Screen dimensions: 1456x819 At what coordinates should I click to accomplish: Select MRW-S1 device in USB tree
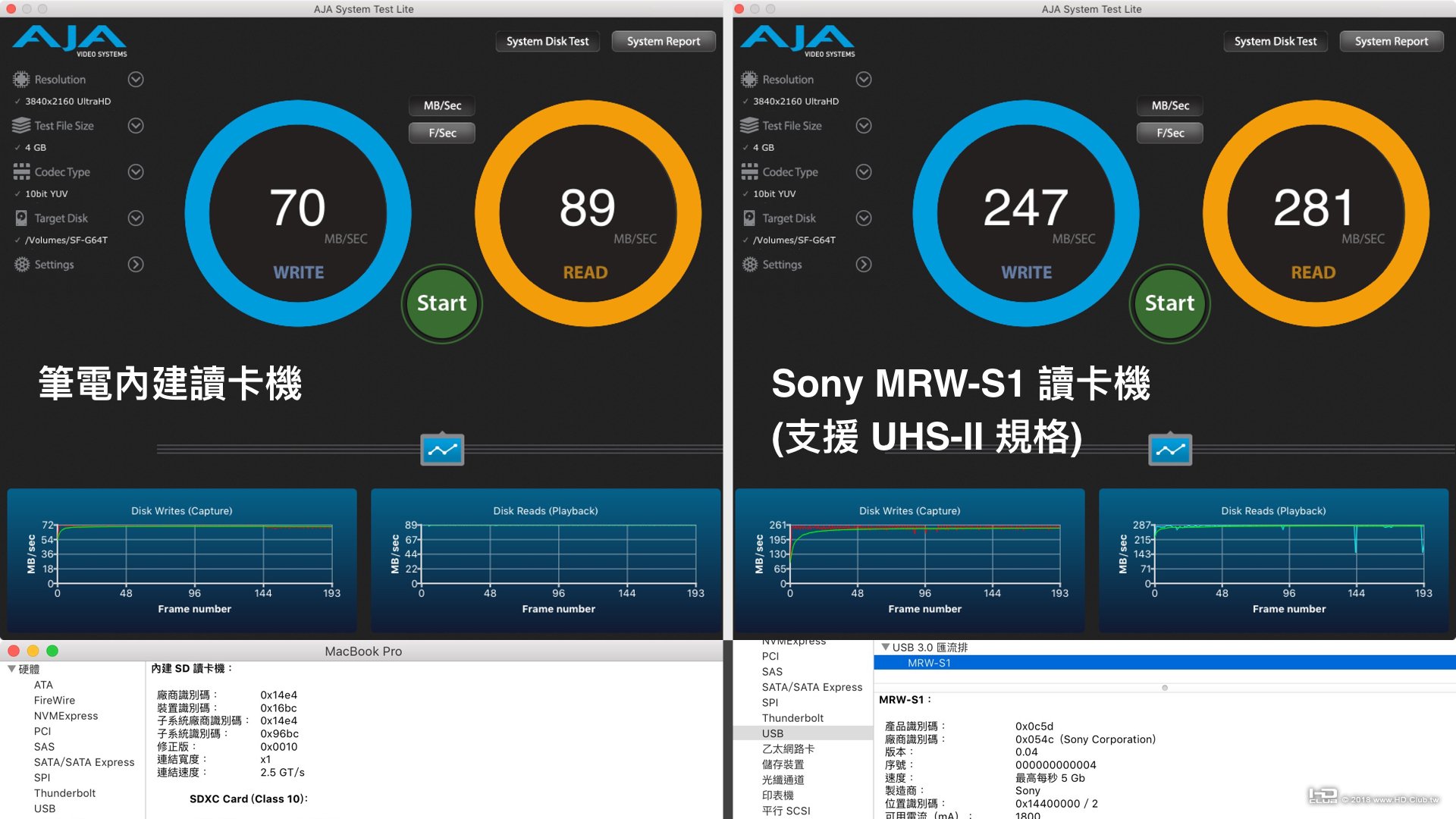tap(929, 663)
